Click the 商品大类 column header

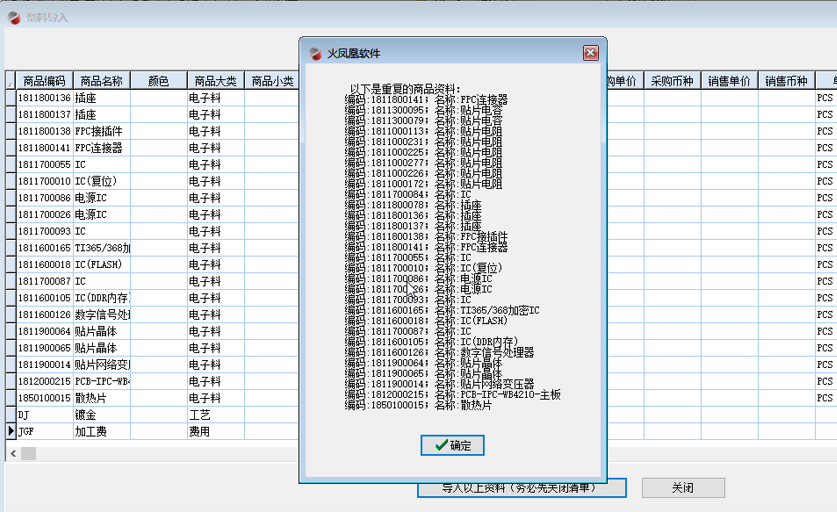click(216, 81)
